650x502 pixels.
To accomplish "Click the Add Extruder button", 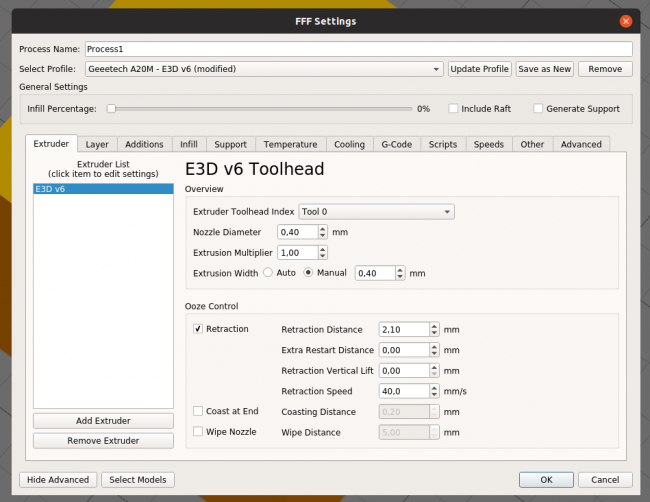I will (x=103, y=421).
